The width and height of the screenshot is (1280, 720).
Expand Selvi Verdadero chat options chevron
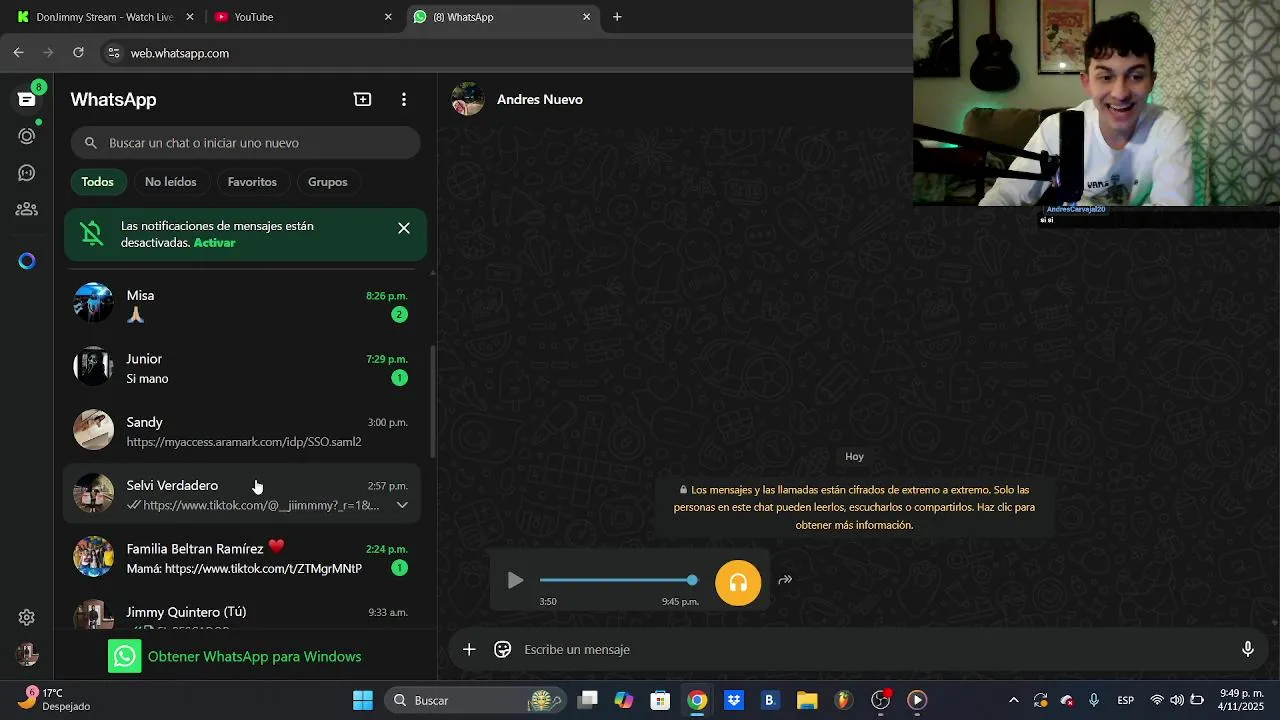402,505
